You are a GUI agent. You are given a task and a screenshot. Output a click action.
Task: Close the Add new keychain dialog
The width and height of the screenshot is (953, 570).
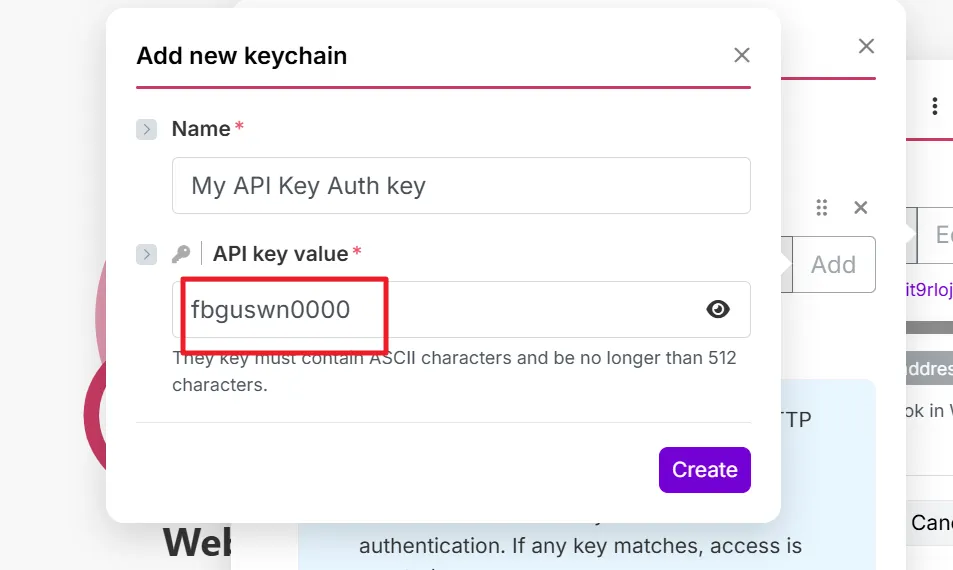pos(741,55)
